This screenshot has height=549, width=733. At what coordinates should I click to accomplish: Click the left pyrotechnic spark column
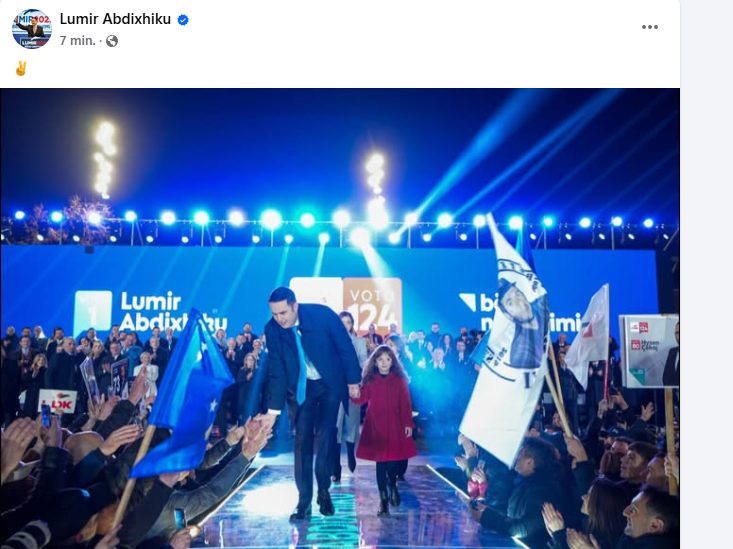(x=105, y=160)
